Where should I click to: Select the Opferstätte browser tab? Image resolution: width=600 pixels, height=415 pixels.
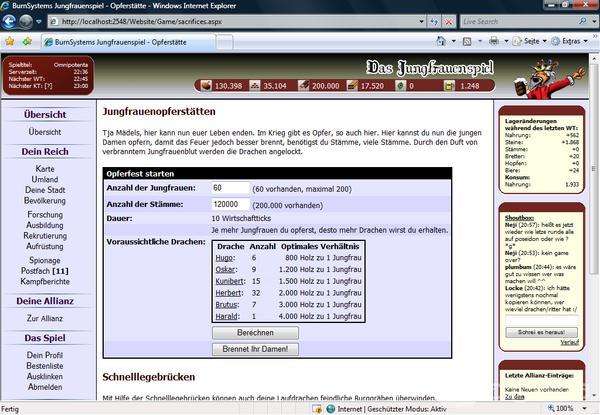click(x=128, y=42)
